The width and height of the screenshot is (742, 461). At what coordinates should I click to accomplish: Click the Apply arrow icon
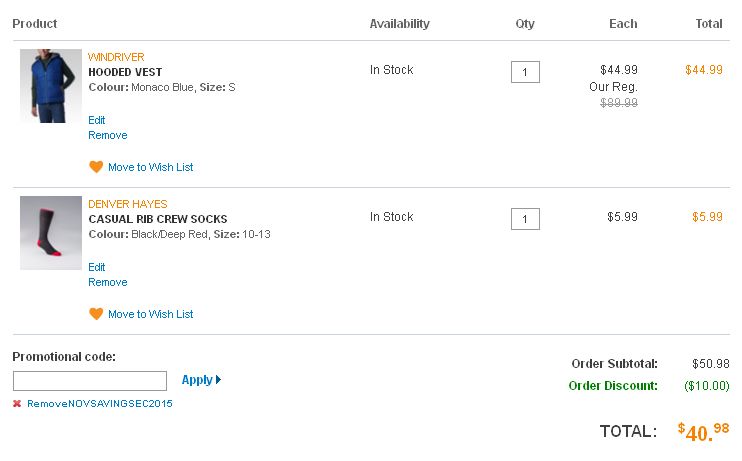click(218, 380)
